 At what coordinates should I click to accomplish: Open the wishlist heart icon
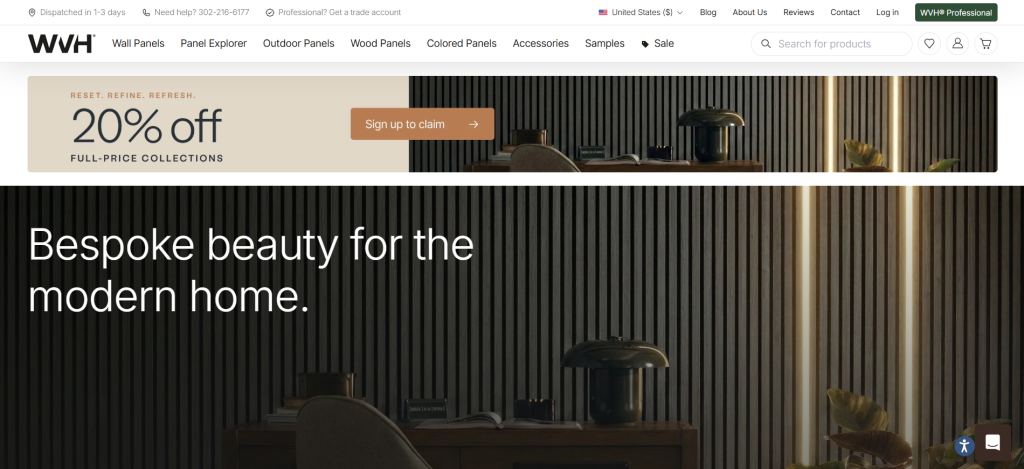coord(929,44)
